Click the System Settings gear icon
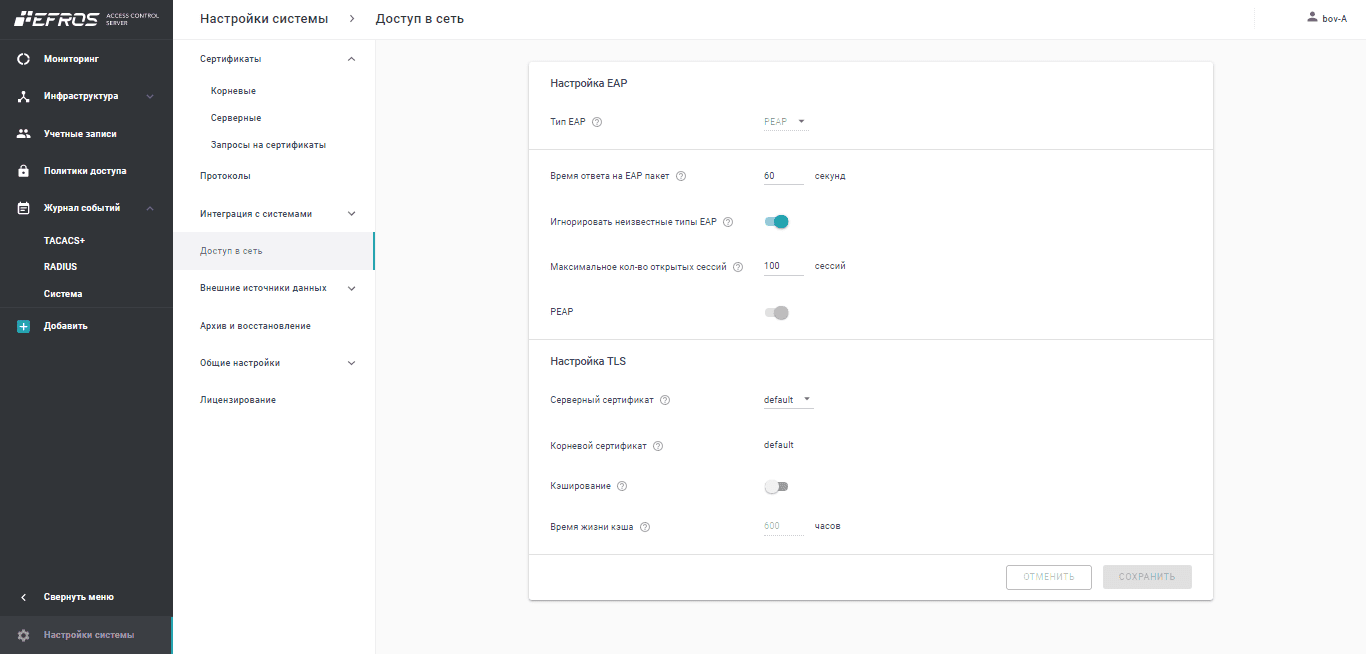The height and width of the screenshot is (656, 1366). 24,635
